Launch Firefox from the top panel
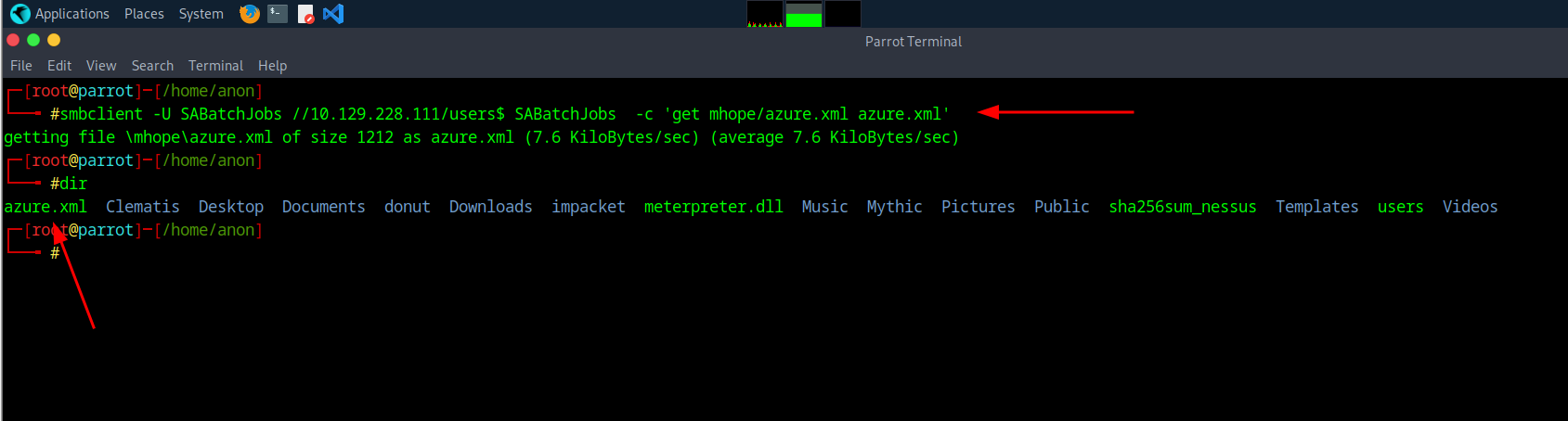The image size is (1568, 421). (x=249, y=14)
